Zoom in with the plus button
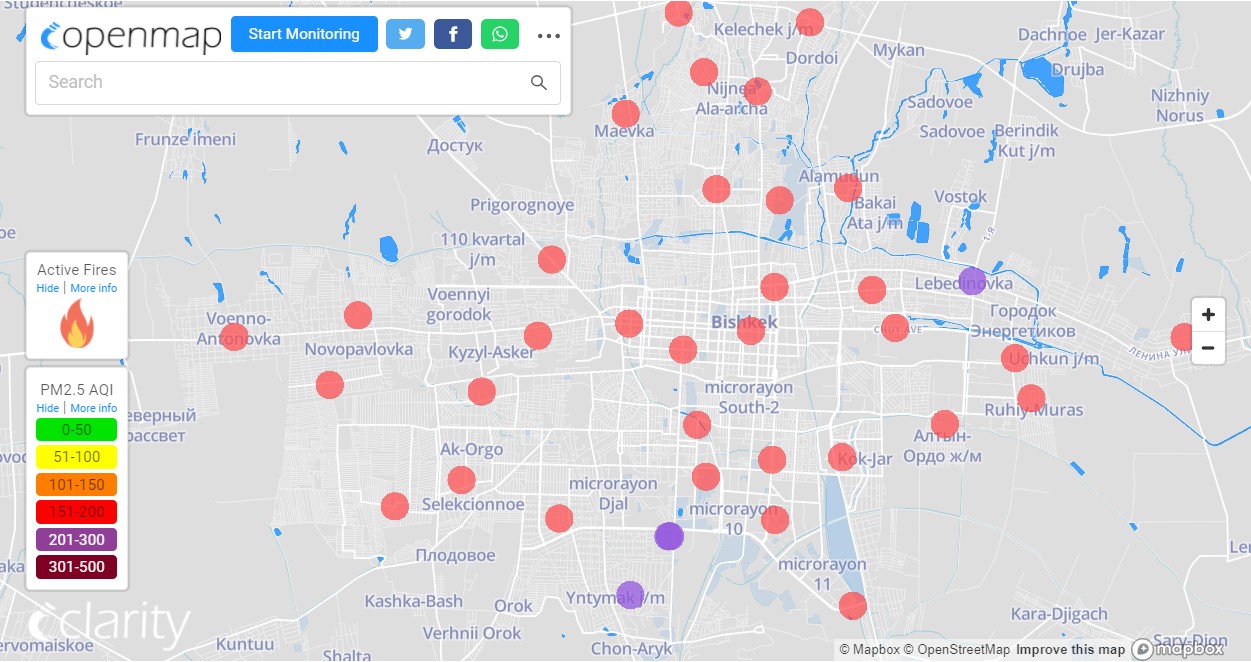This screenshot has height=662, width=1251. point(1208,315)
